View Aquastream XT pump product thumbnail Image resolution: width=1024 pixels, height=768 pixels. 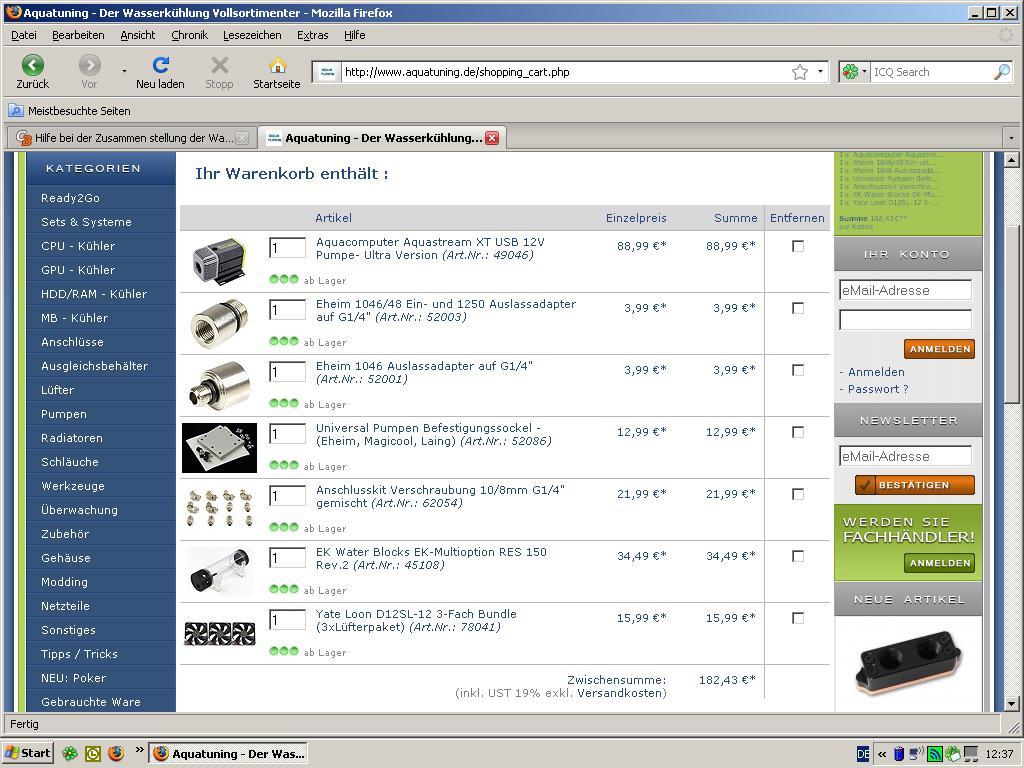[219, 261]
